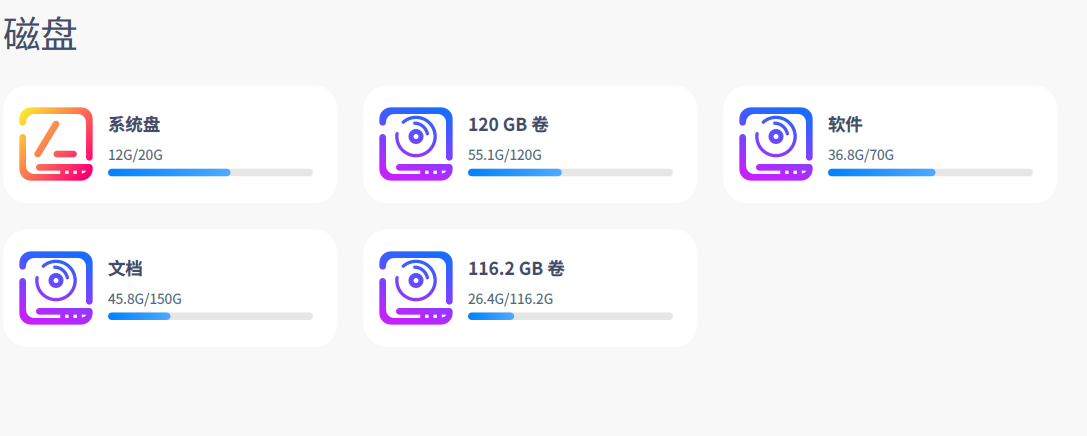
Task: Click the 120 GB 卷 usage bar
Action: pos(570,173)
